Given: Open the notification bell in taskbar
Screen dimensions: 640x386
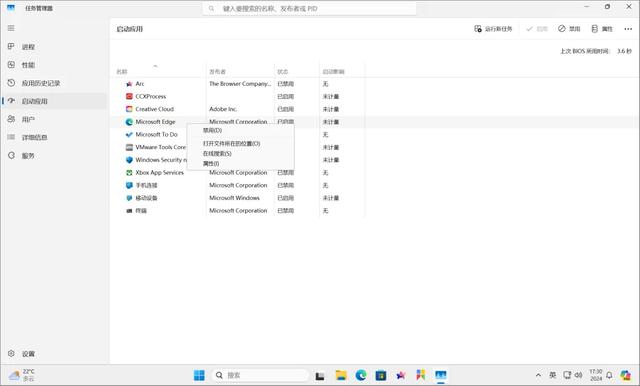Looking at the screenshot, I should (x=609, y=375).
